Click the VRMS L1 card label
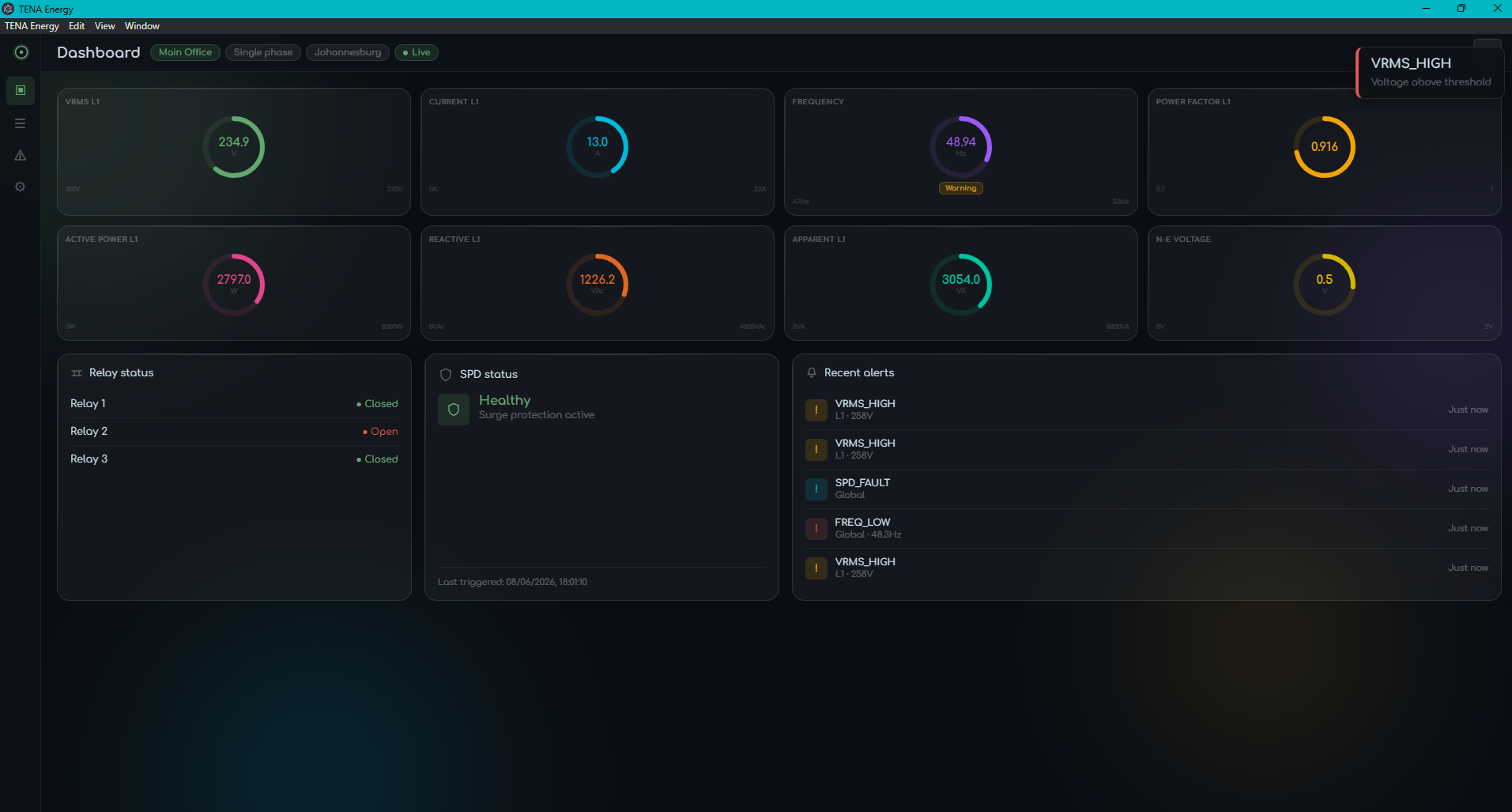1512x812 pixels. [x=82, y=102]
